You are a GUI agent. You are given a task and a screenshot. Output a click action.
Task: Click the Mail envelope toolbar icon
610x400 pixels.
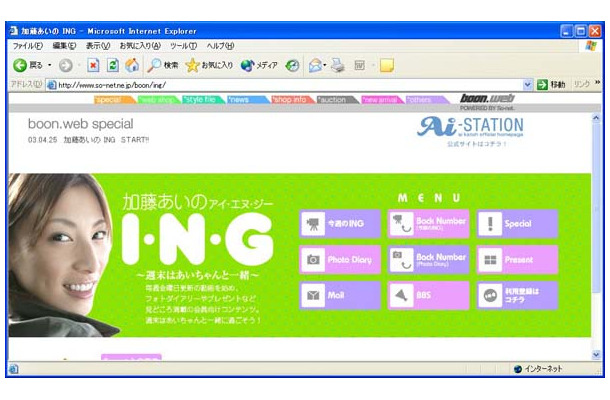click(315, 65)
